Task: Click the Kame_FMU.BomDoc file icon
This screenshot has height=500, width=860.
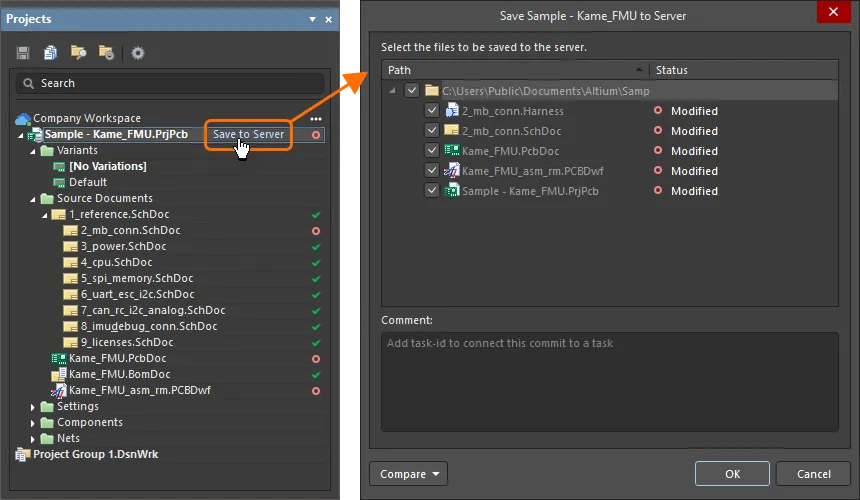Action: [x=59, y=374]
